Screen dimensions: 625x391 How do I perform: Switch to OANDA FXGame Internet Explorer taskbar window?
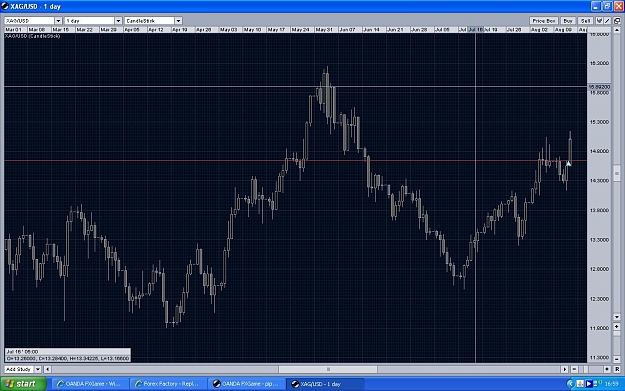[89, 384]
